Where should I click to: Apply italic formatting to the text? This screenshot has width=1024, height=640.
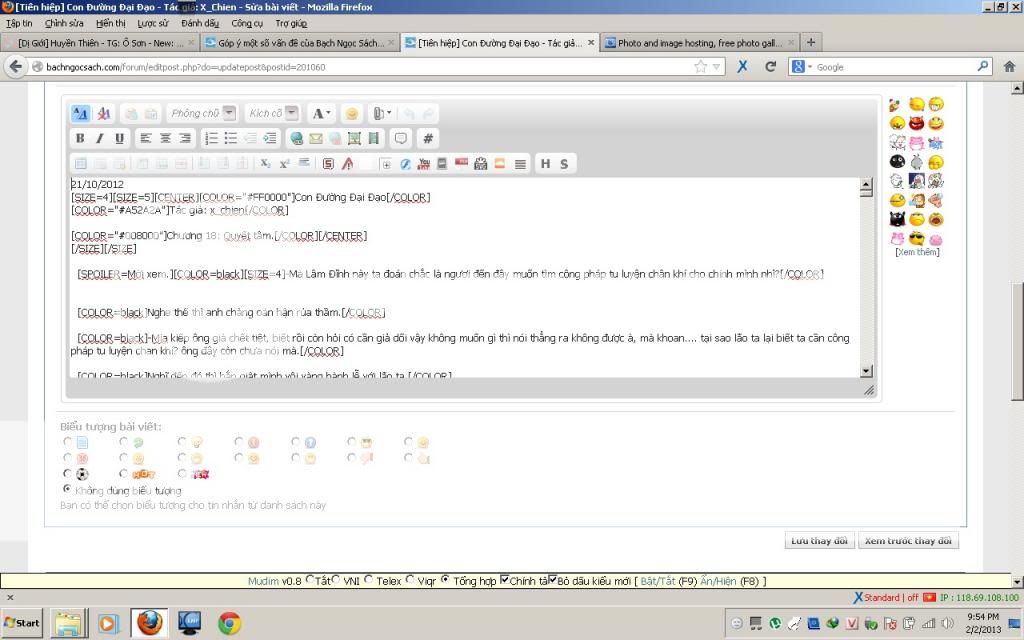pos(100,138)
